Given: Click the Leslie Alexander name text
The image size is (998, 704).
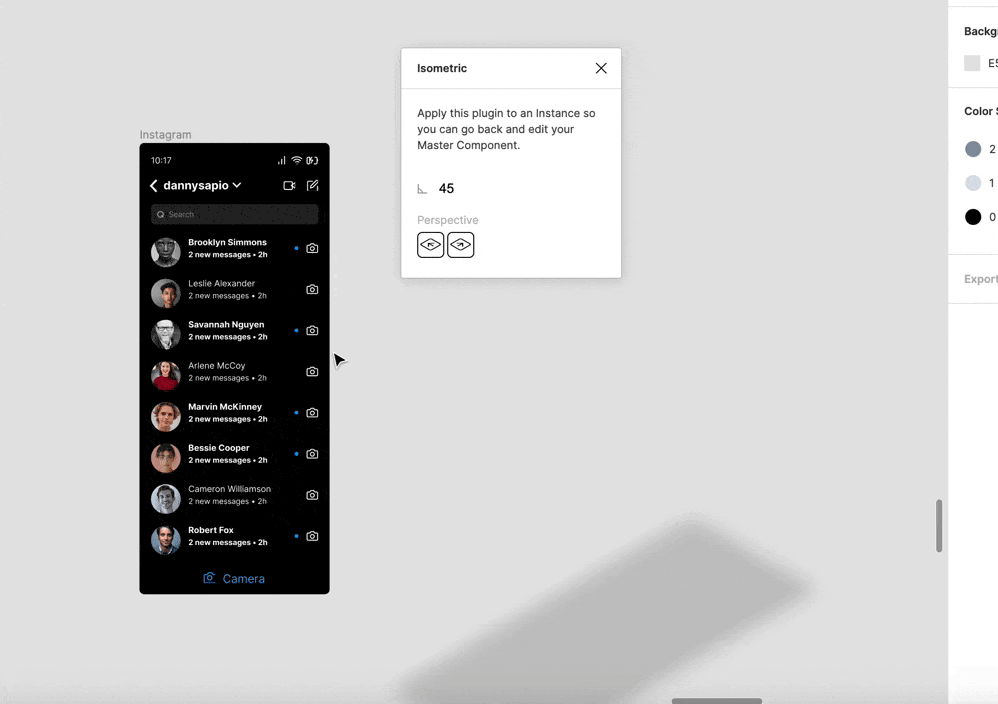Looking at the screenshot, I should click(221, 283).
